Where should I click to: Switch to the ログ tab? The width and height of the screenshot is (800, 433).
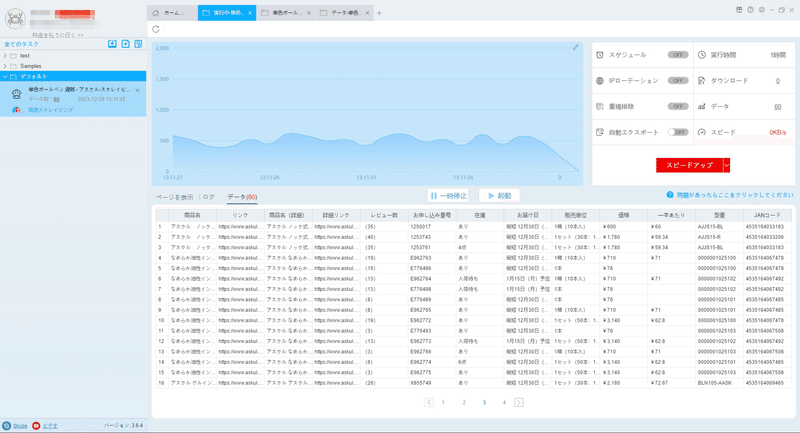point(209,197)
